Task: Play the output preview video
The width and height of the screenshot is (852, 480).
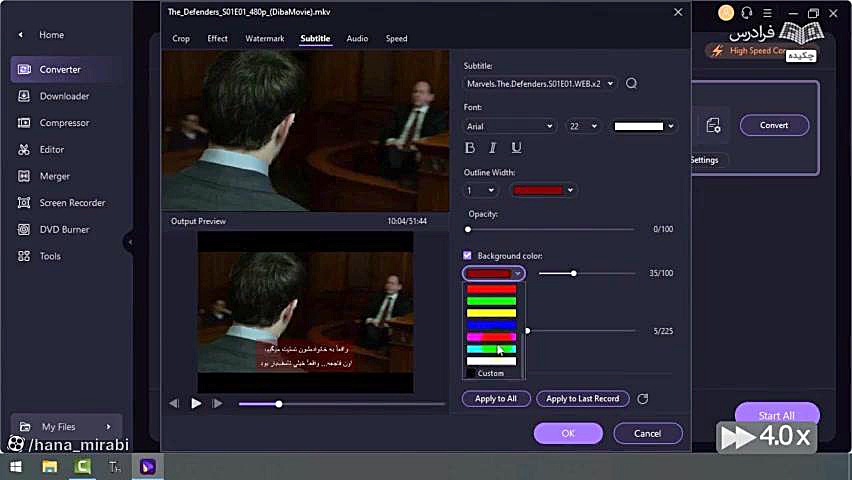Action: point(196,403)
